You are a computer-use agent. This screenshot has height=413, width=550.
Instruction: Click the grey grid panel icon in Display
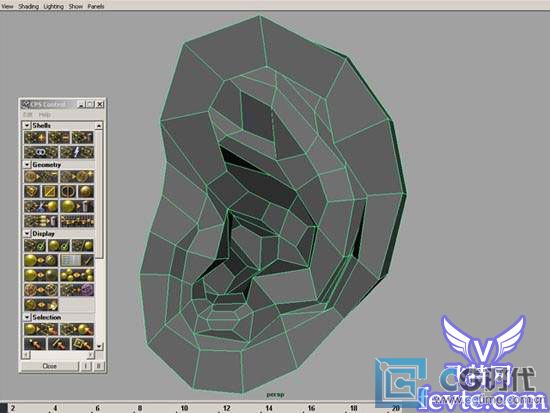point(77,260)
